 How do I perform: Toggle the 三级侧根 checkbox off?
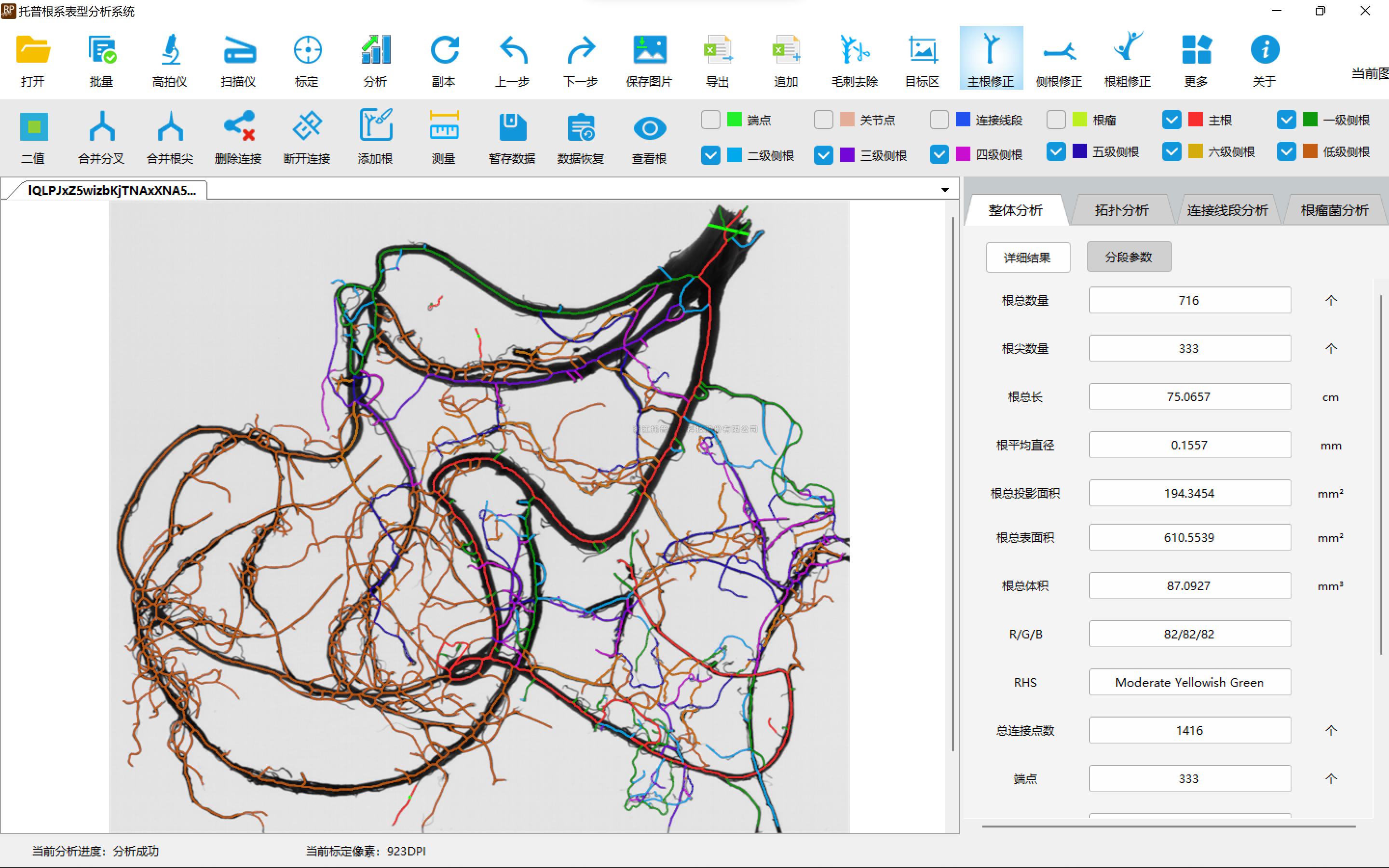(824, 156)
